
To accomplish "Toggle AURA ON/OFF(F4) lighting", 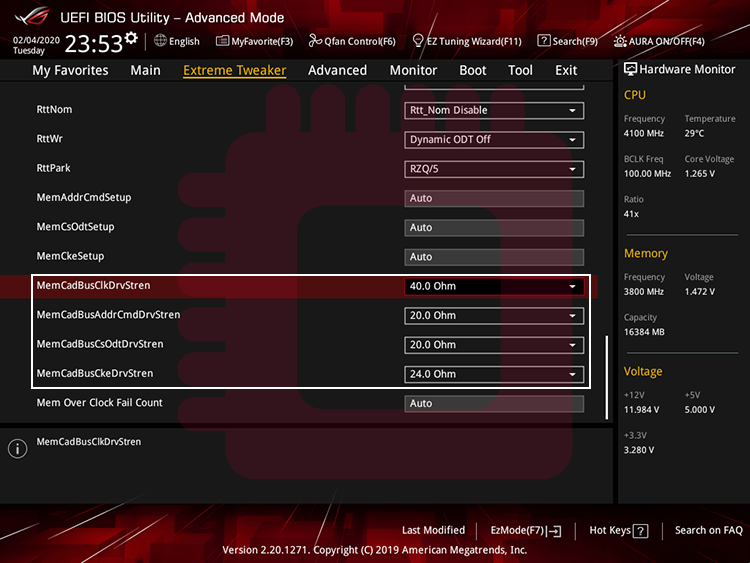I will pyautogui.click(x=621, y=41).
